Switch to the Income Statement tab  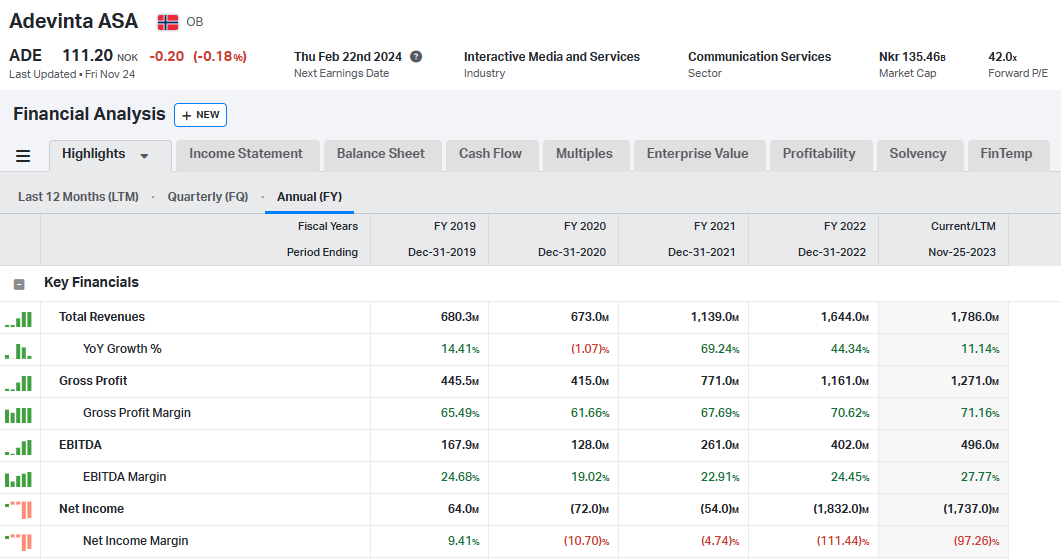point(246,154)
